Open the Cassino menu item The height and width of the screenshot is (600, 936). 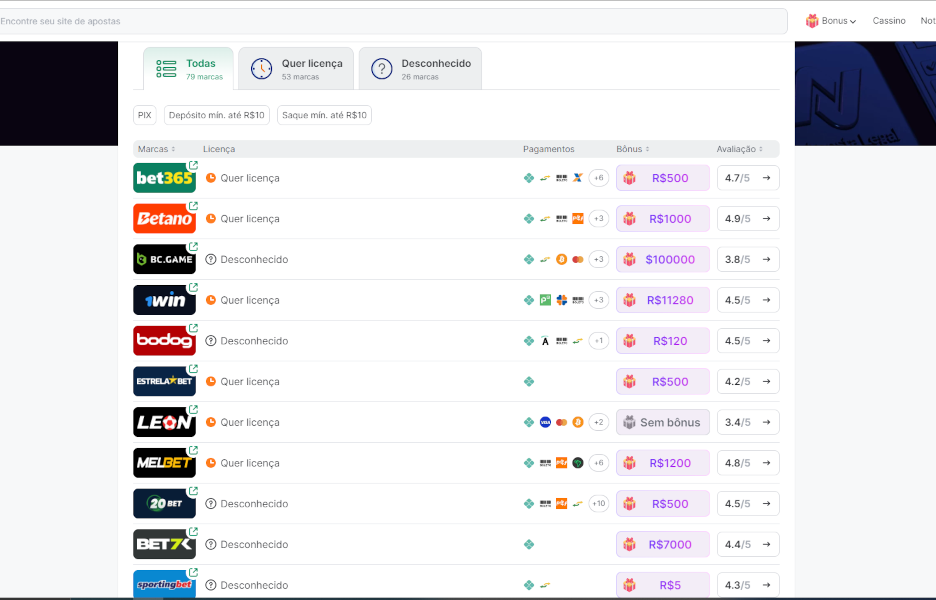[x=889, y=21]
